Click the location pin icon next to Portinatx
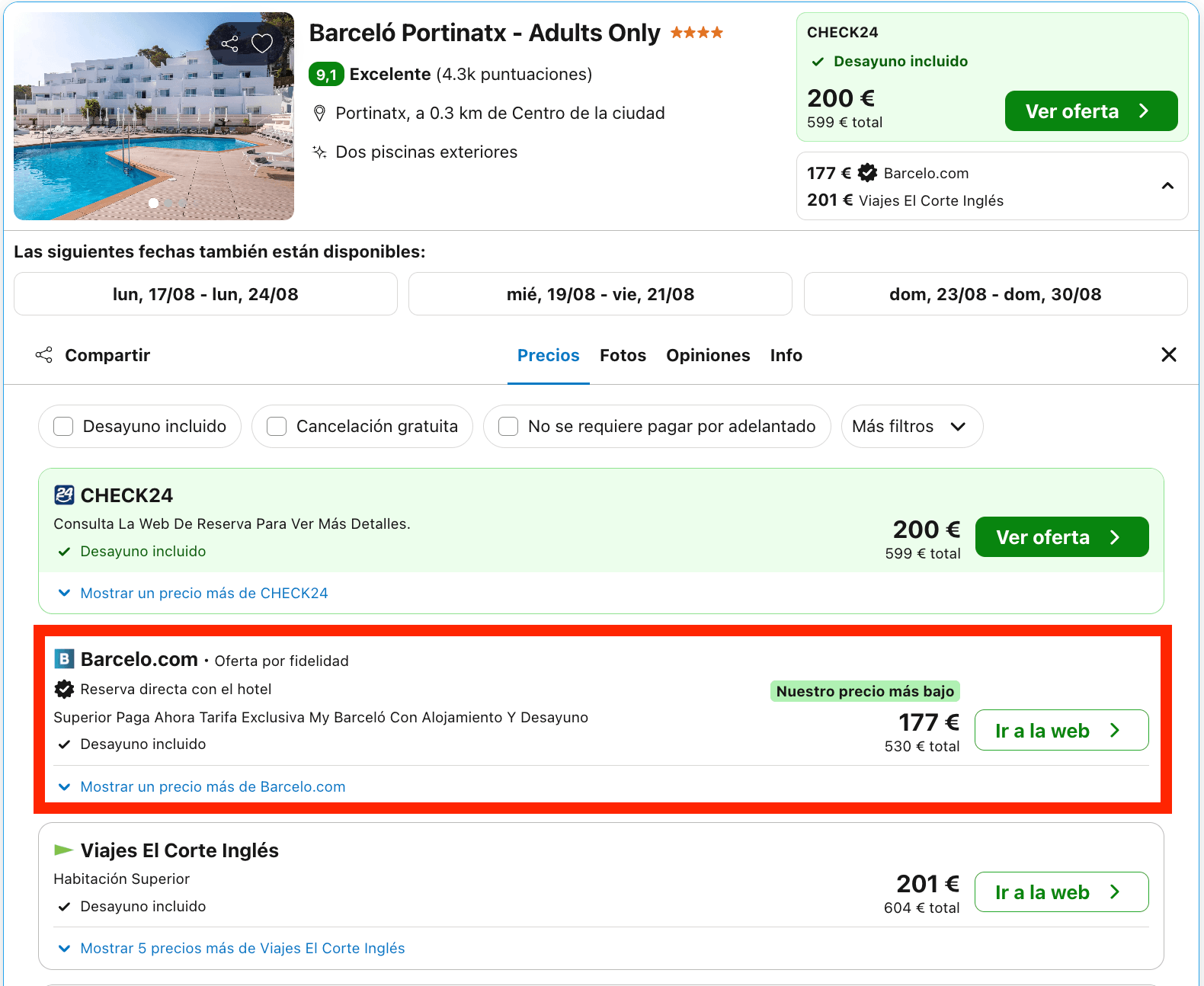Screen dimensions: 1204x986 click(x=320, y=114)
